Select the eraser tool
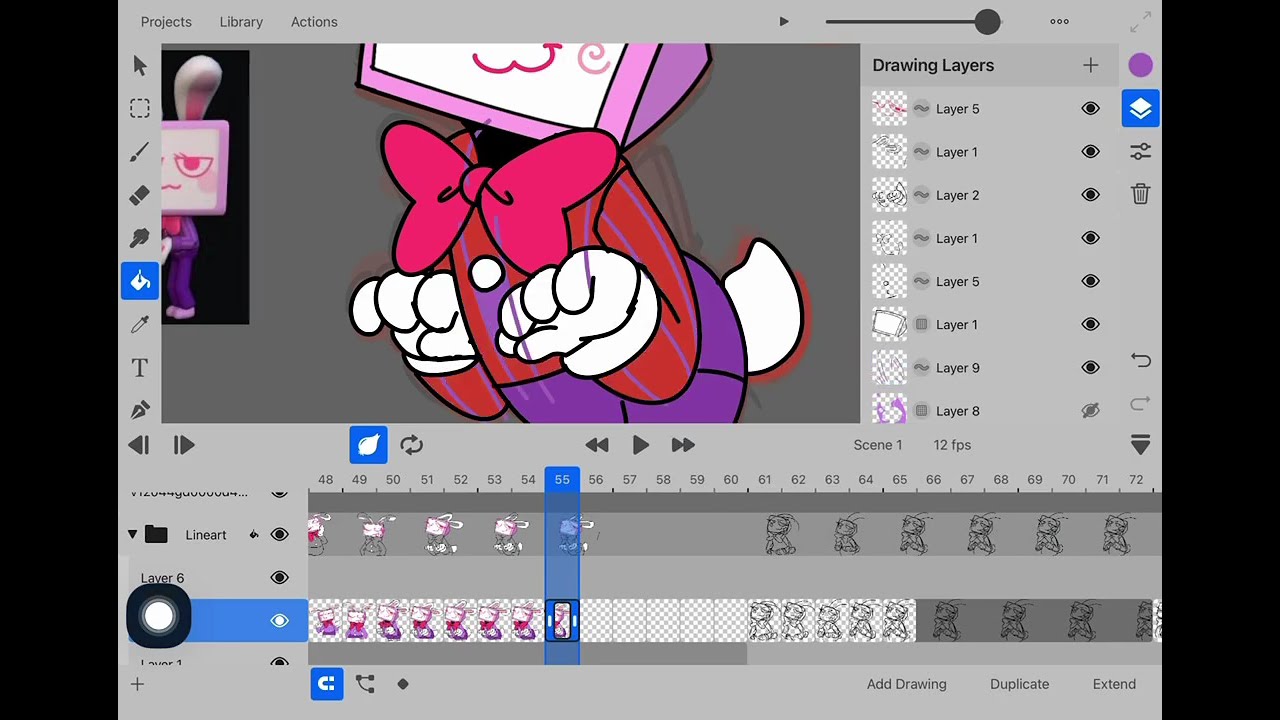This screenshot has width=1280, height=720. 139,195
